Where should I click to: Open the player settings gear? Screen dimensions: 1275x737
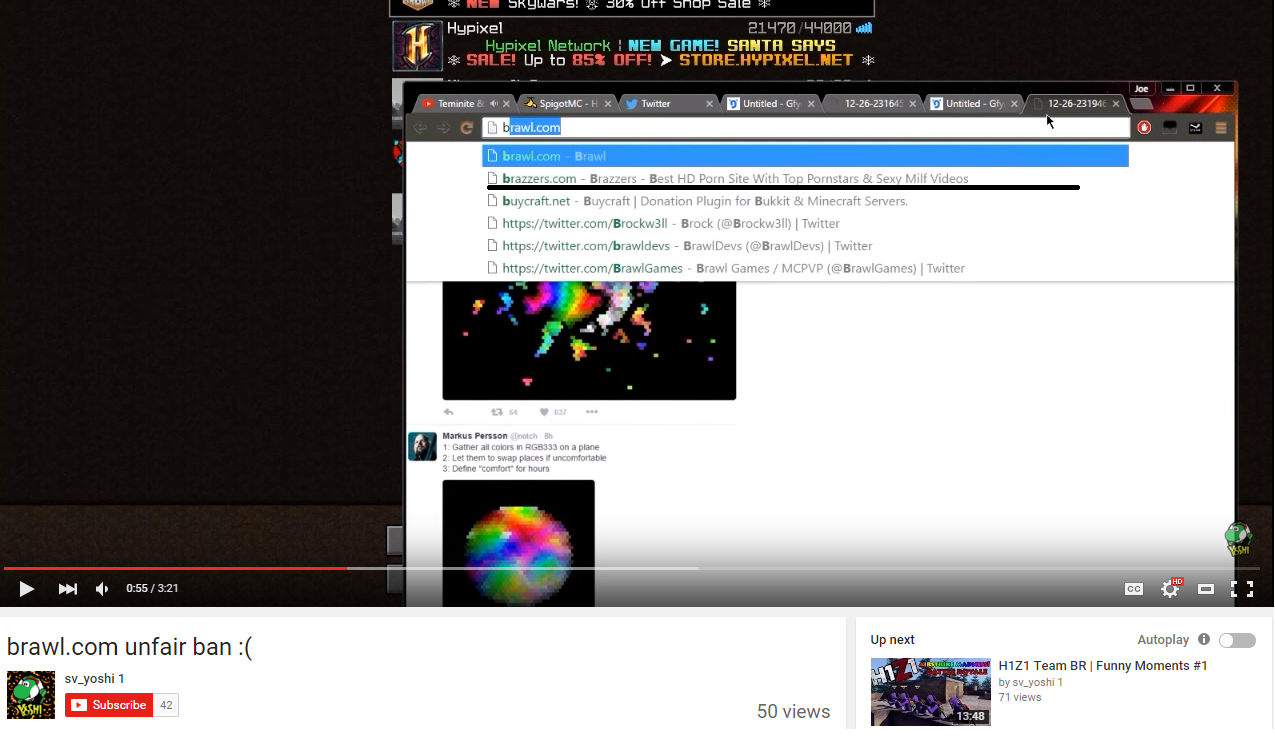(1170, 588)
